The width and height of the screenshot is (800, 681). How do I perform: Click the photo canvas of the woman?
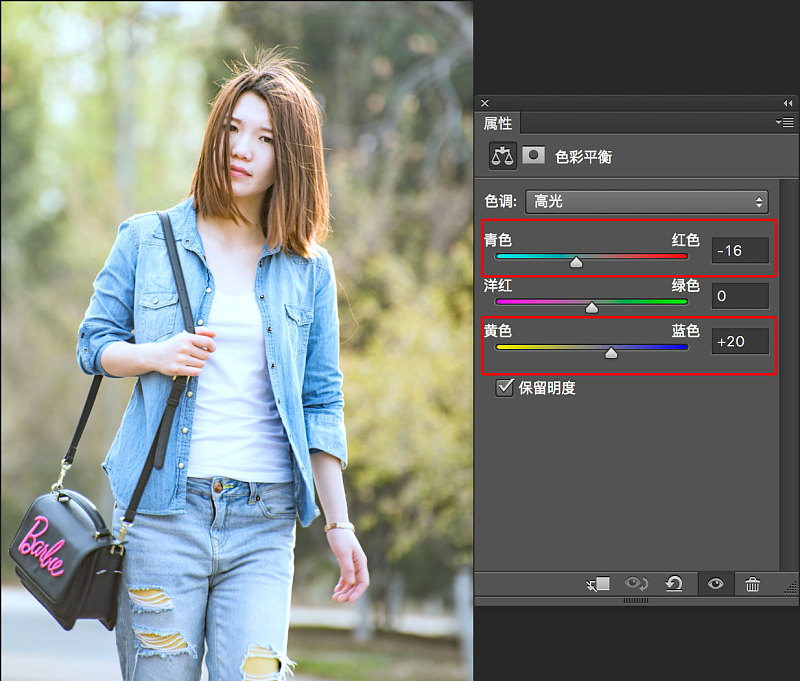[x=237, y=340]
